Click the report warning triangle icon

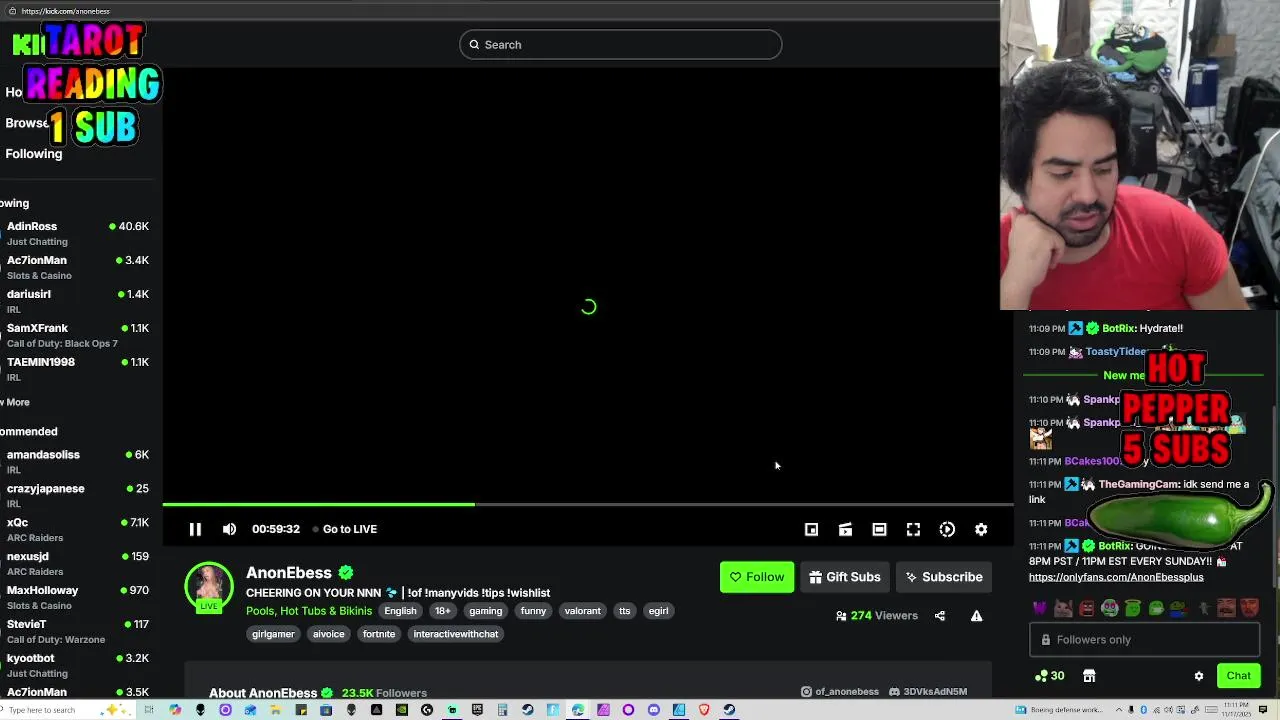point(976,616)
